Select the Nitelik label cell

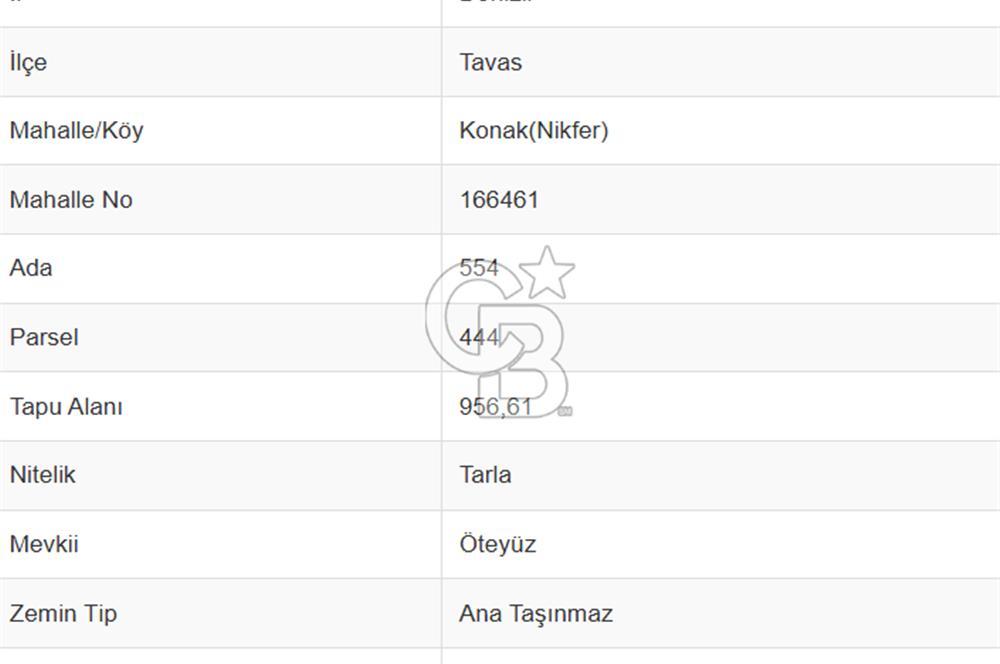click(x=221, y=475)
